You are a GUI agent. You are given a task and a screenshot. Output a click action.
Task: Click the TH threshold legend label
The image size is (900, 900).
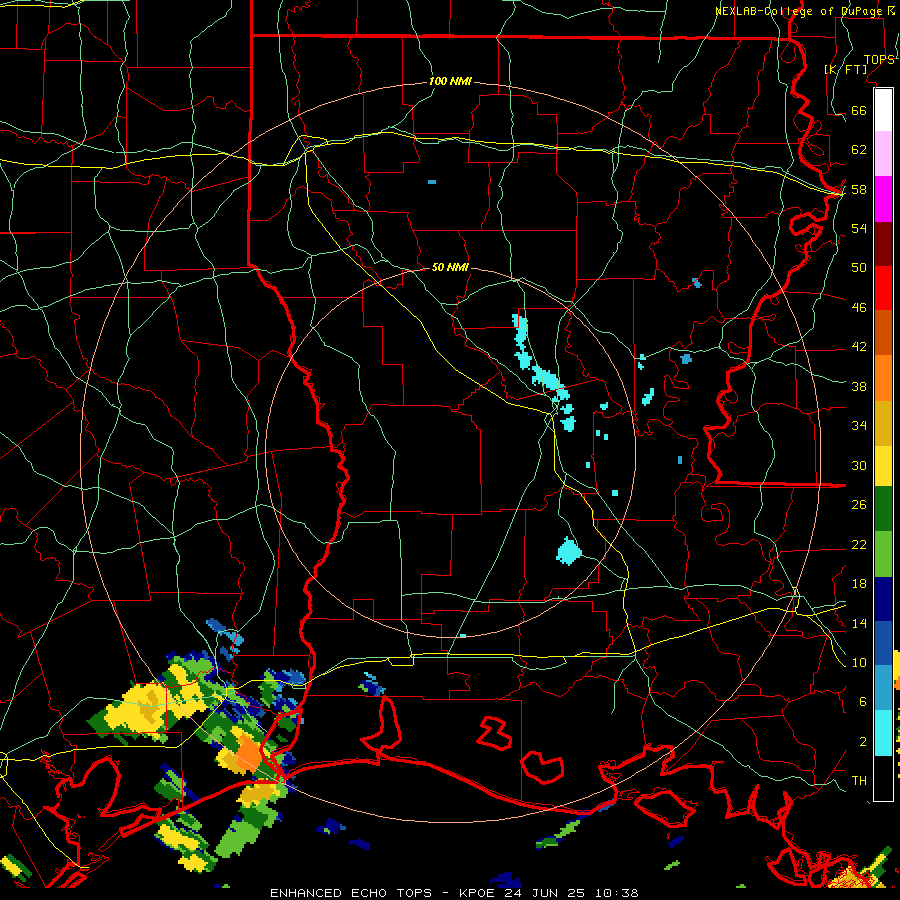click(x=859, y=781)
